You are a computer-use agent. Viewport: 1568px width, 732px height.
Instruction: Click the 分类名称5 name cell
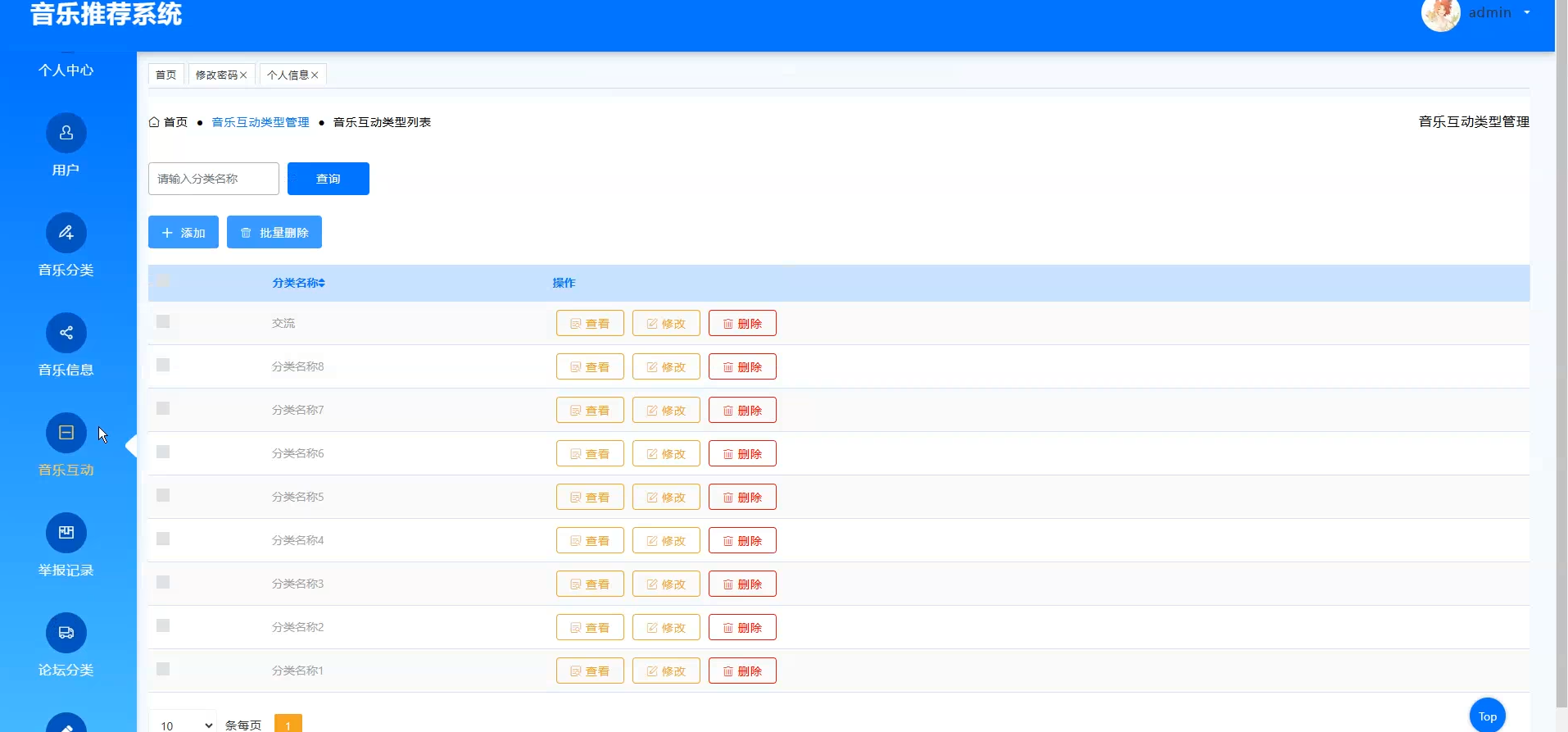click(x=298, y=497)
